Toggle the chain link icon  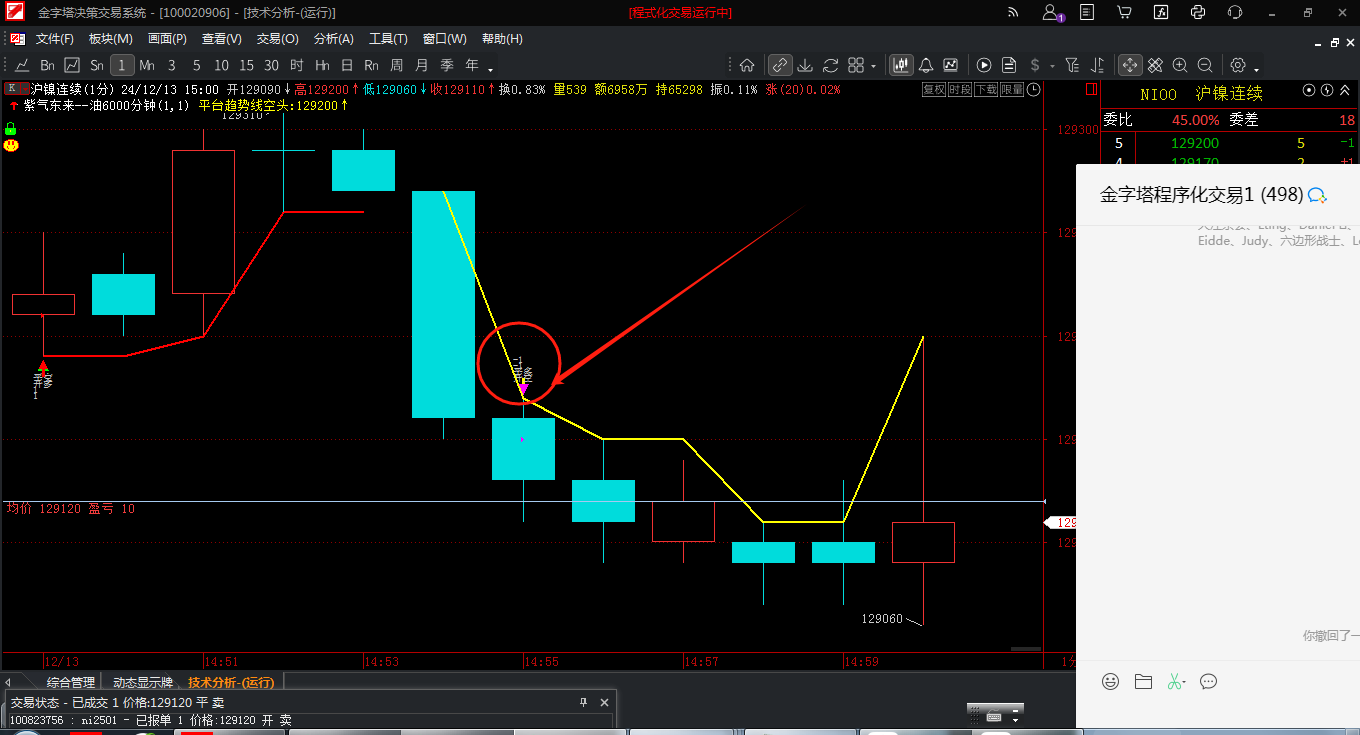pos(780,65)
